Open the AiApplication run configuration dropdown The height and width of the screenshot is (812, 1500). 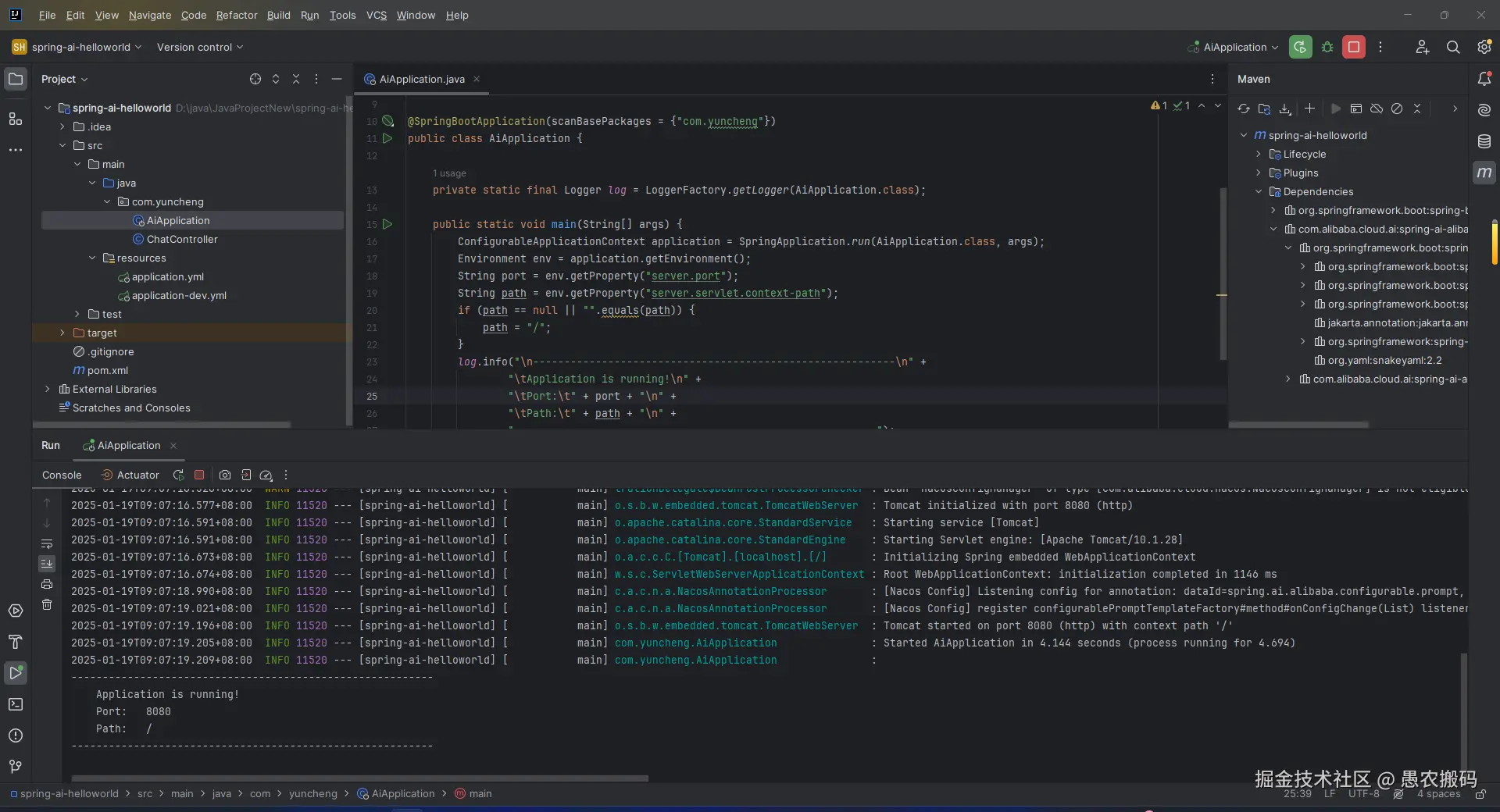point(1234,47)
